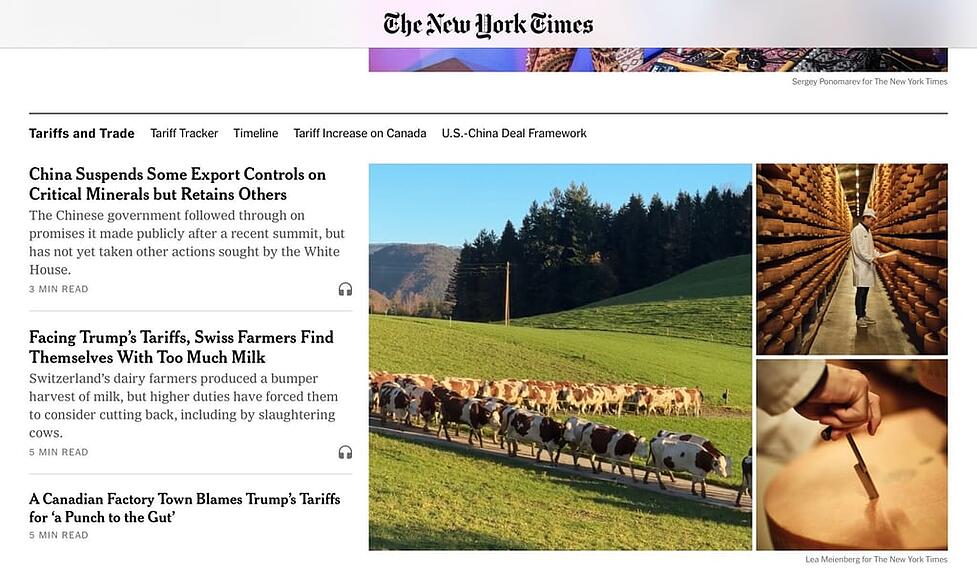Click the knife cutting cheese wheel photo
Screen dimensions: 977x576
click(851, 455)
